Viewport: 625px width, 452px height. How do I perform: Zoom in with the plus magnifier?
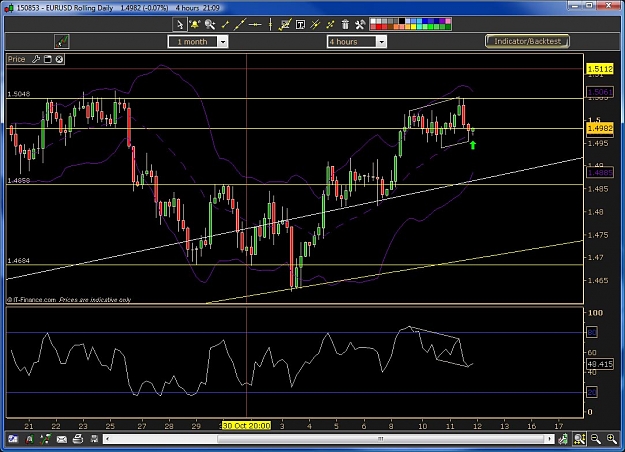click(612, 439)
